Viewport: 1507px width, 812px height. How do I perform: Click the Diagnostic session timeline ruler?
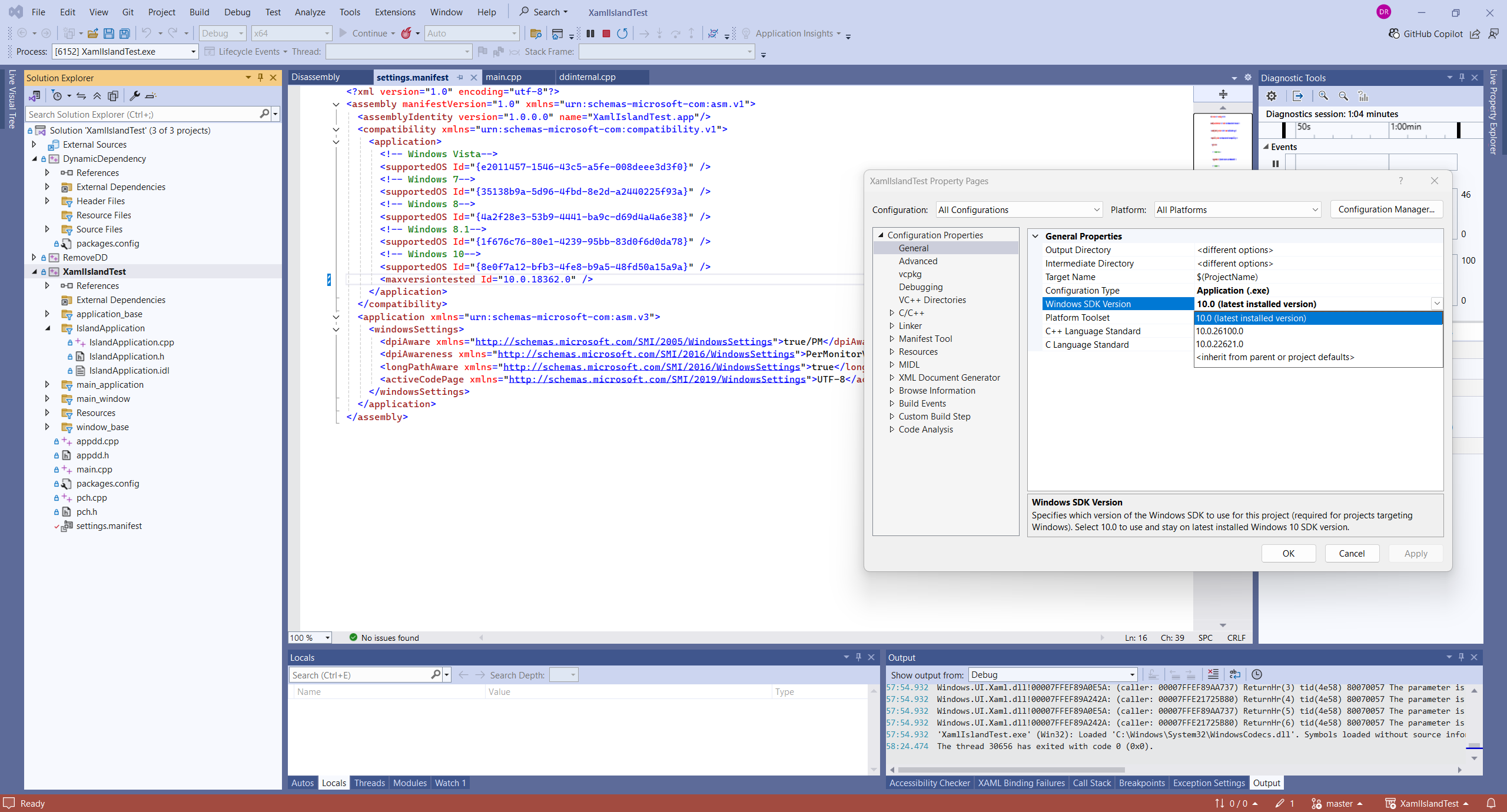point(1372,129)
